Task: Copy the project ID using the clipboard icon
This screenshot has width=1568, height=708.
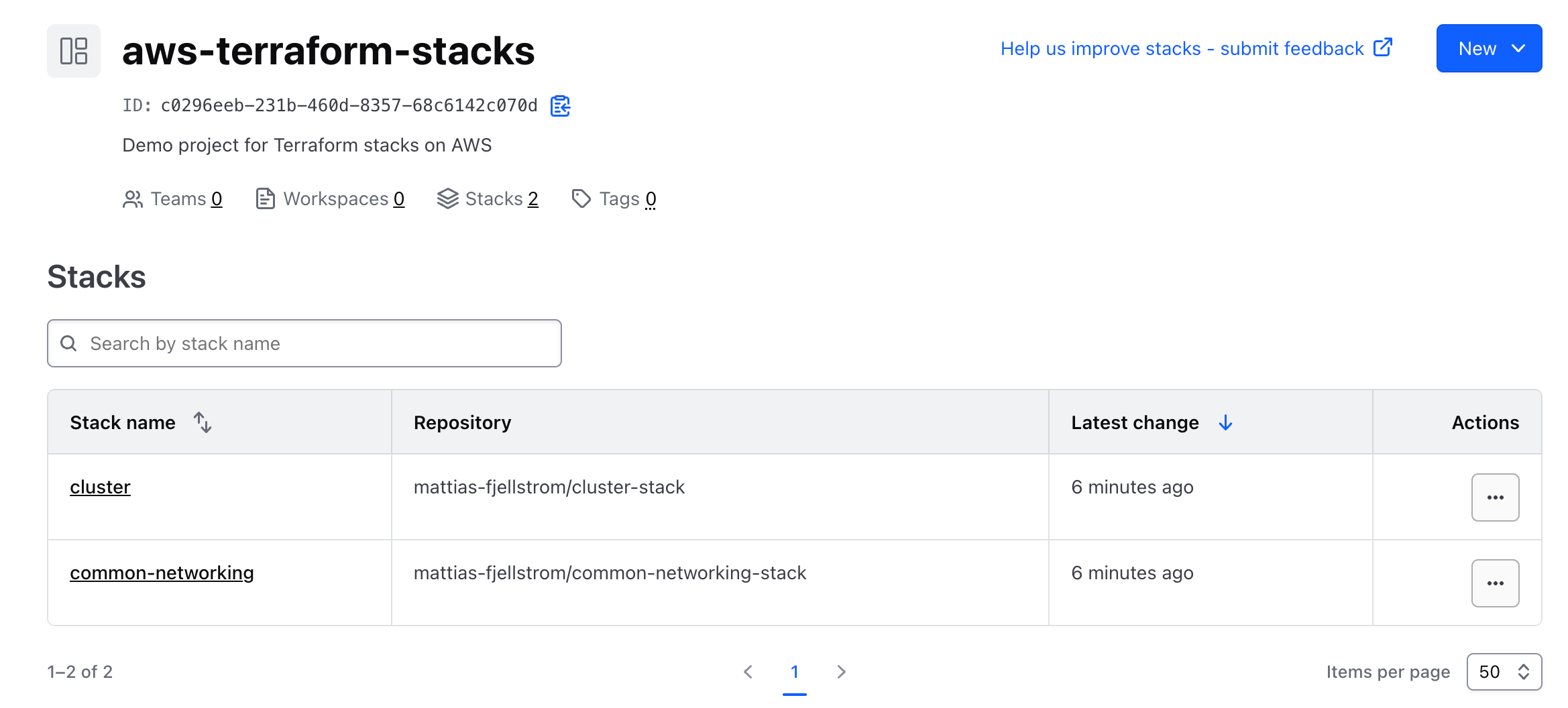Action: coord(561,105)
